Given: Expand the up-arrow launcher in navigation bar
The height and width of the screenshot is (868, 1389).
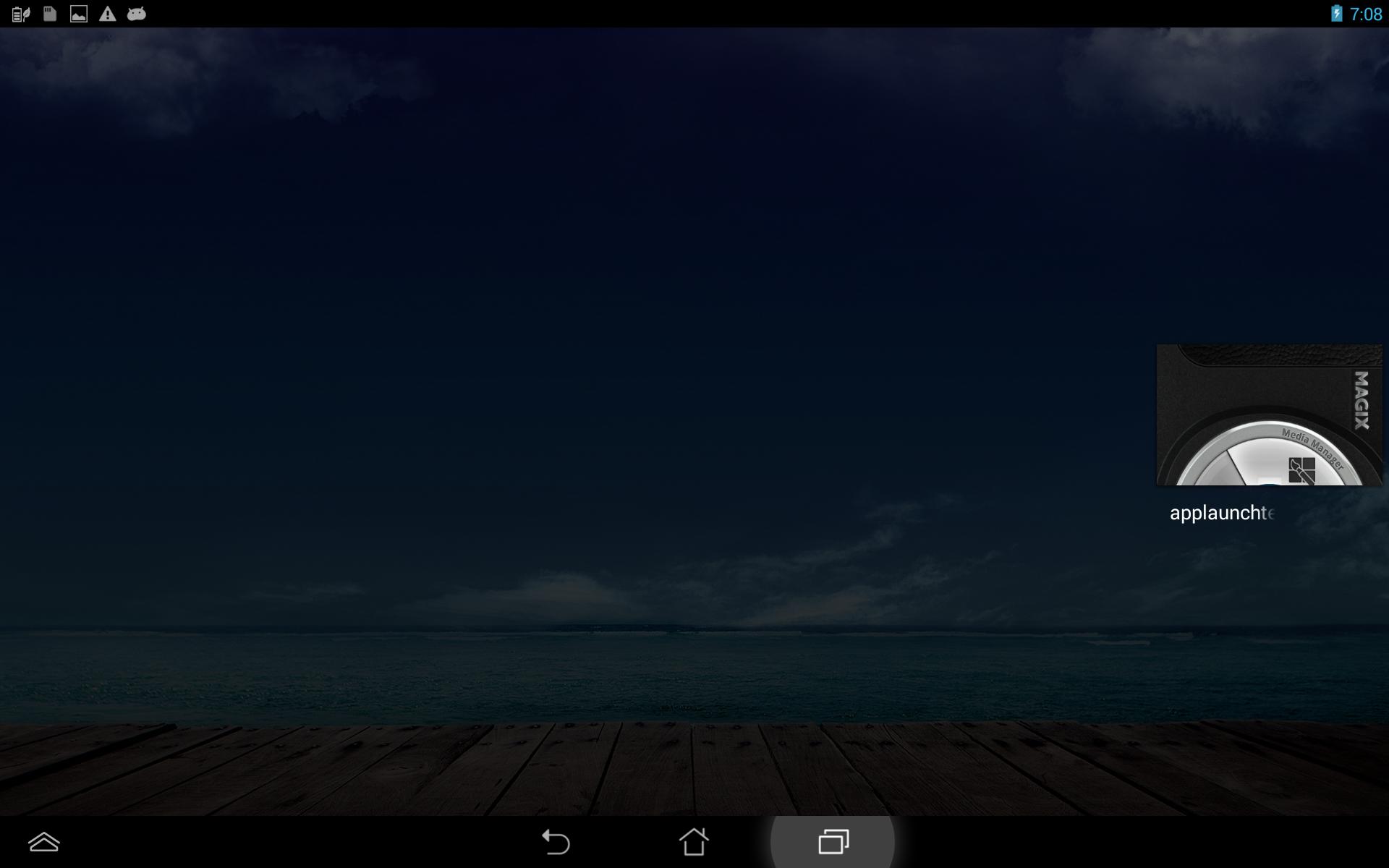Looking at the screenshot, I should click(43, 842).
